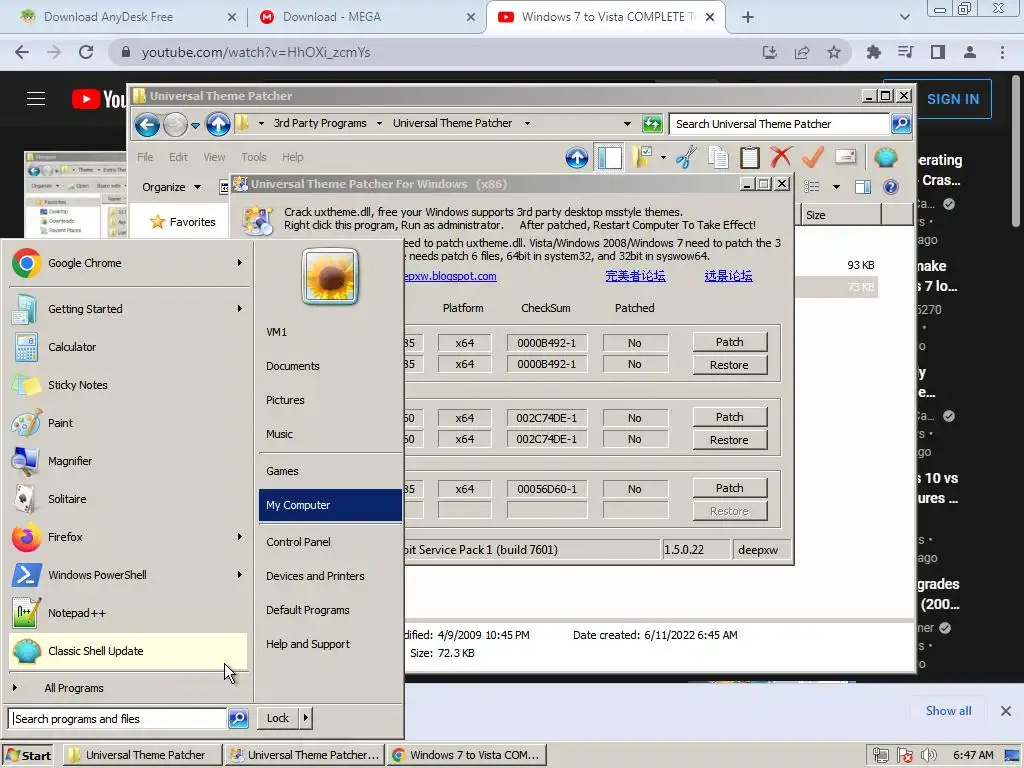Click the Lock button
Screen dimensions: 1024x768
tap(278, 718)
